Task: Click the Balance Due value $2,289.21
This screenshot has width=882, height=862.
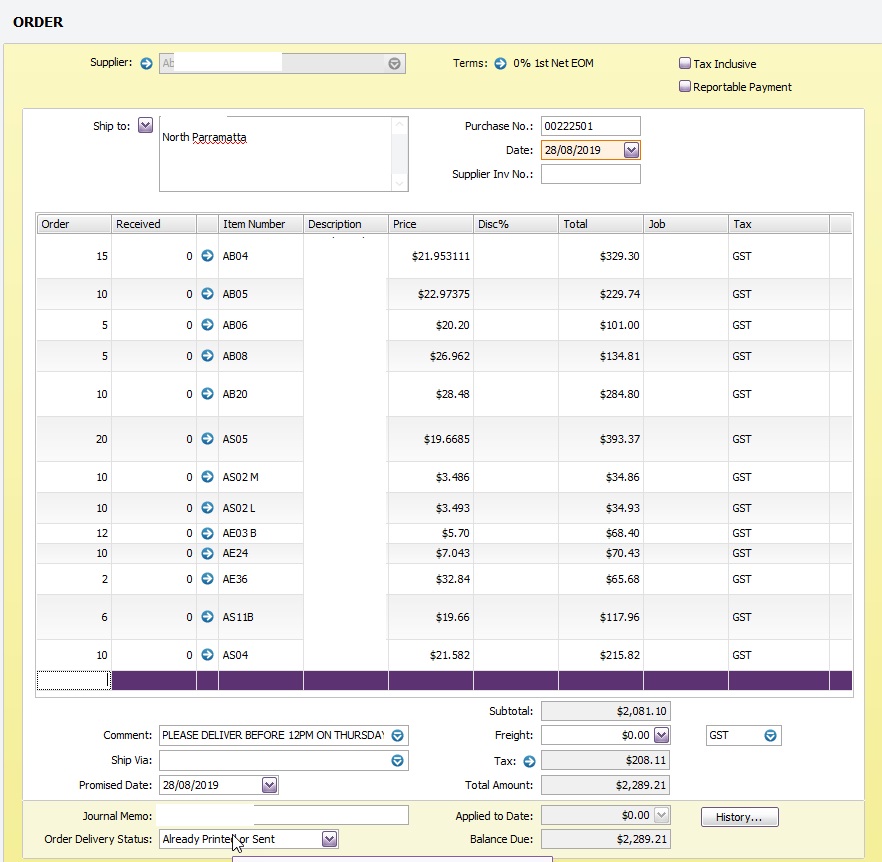Action: [605, 839]
